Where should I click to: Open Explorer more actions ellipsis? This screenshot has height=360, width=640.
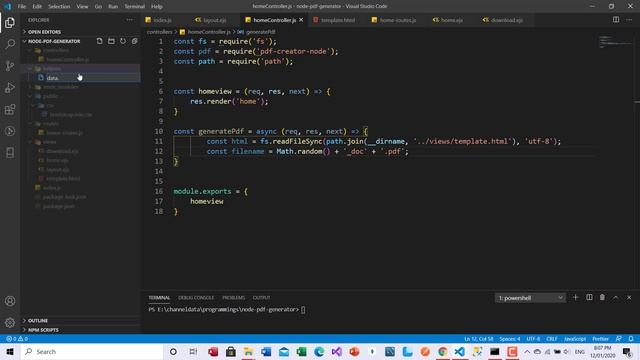pos(129,20)
